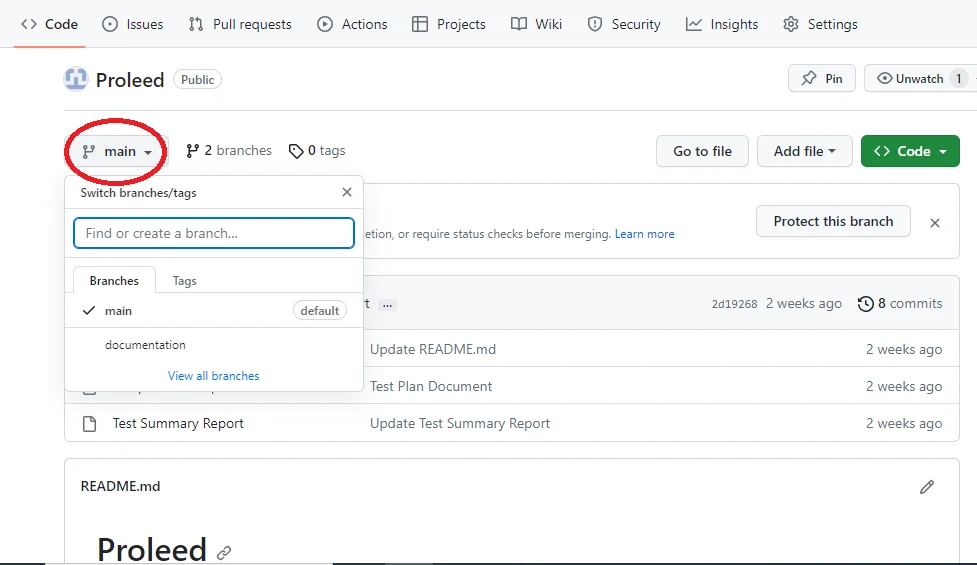
Task: Click the commits history clock icon
Action: coord(865,303)
